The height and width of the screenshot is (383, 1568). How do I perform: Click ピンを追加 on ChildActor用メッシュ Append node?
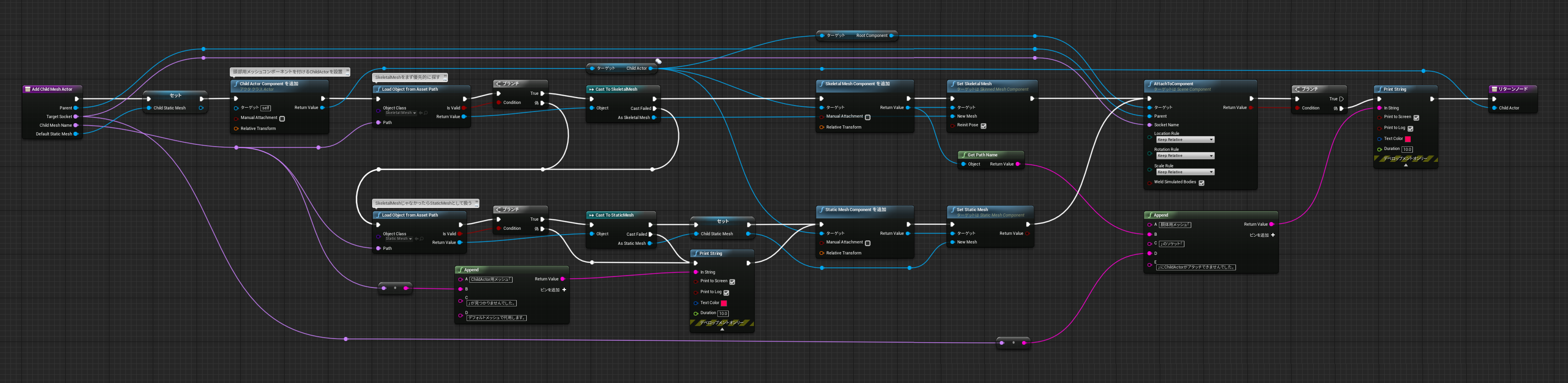[x=553, y=290]
